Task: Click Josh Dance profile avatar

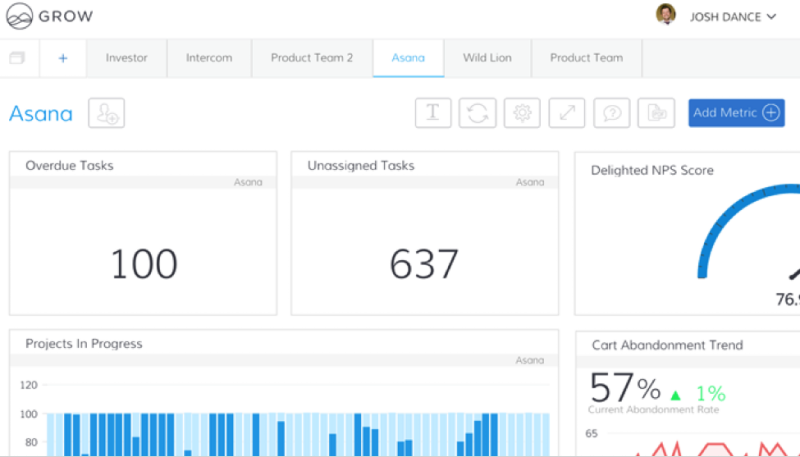Action: tap(666, 14)
